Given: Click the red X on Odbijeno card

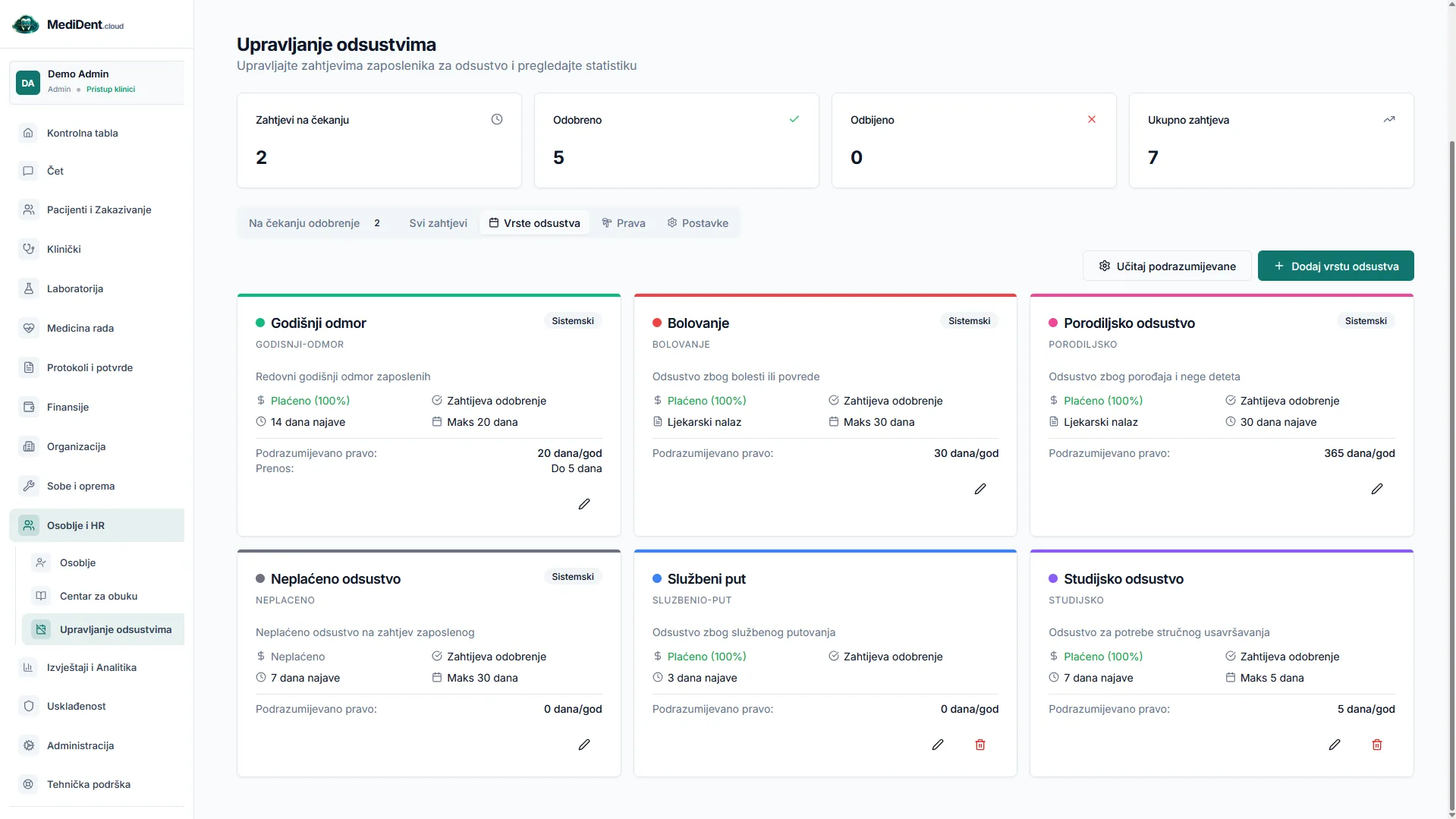Looking at the screenshot, I should coord(1092,119).
